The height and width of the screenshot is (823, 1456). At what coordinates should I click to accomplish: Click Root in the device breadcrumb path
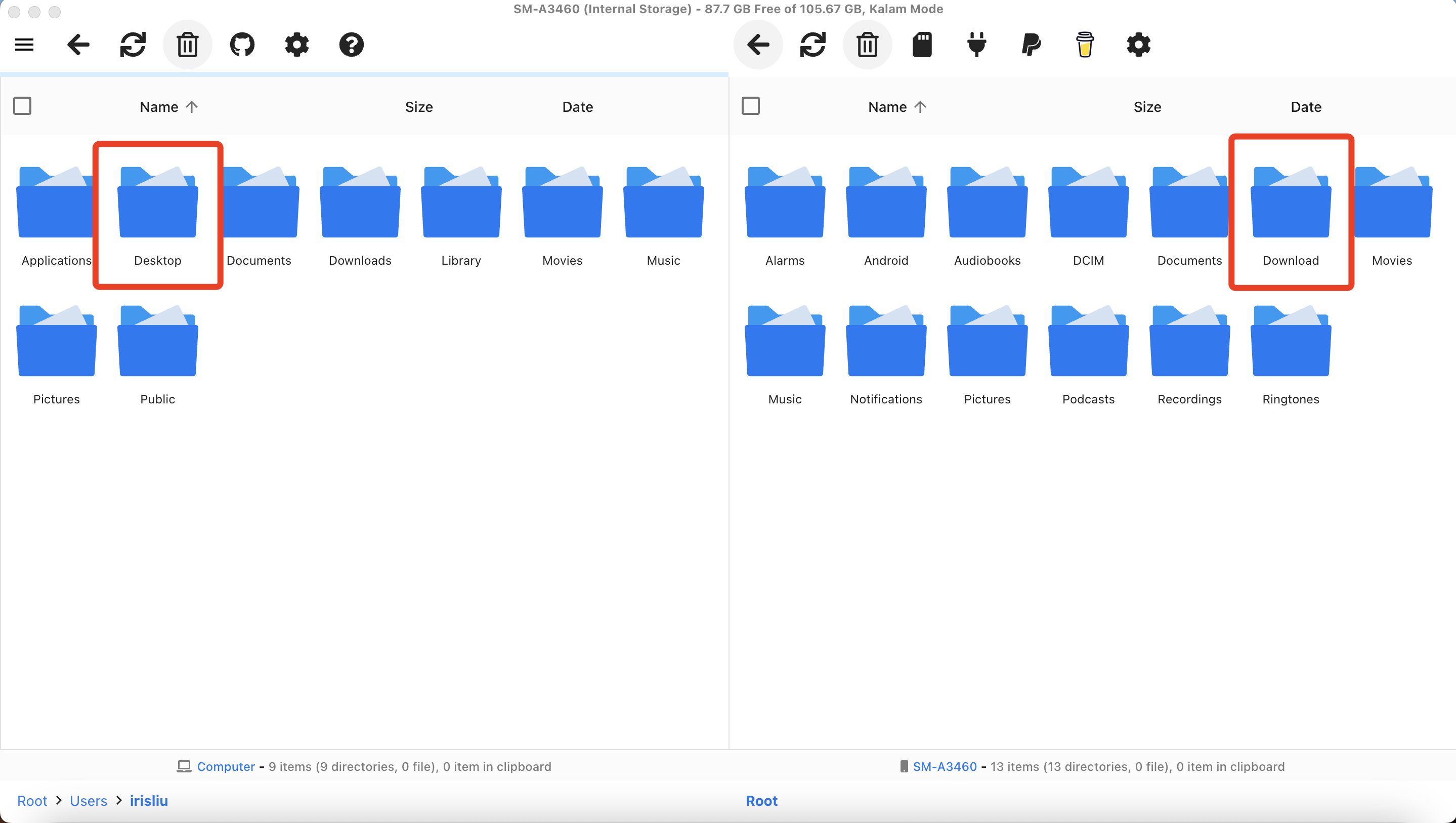761,801
